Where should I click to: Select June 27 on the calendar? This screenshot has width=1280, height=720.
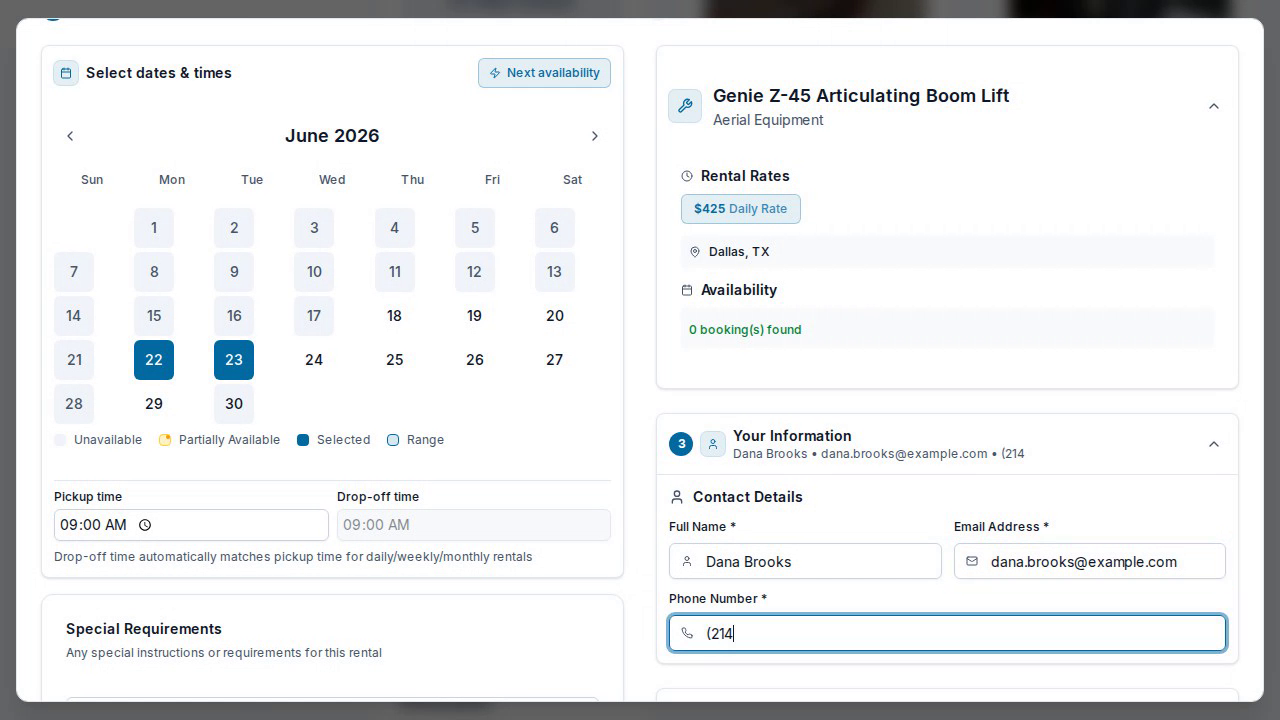click(x=555, y=360)
